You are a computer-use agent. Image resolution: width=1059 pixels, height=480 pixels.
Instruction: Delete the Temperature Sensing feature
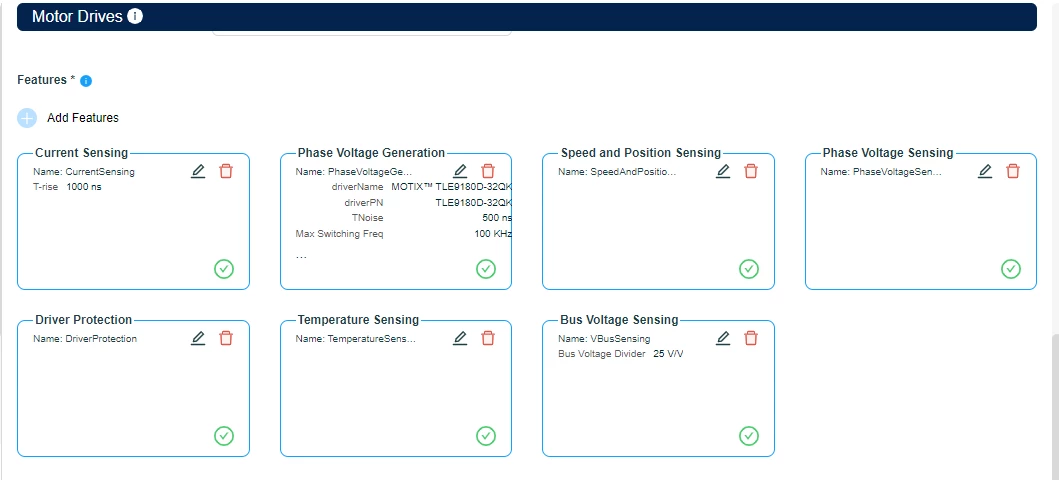[488, 338]
